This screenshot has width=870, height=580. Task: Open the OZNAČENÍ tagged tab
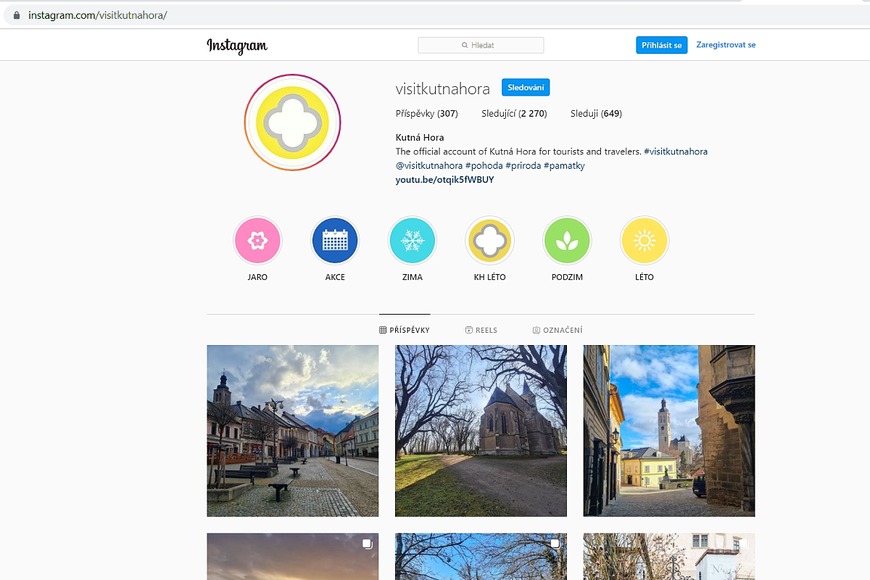coord(557,330)
